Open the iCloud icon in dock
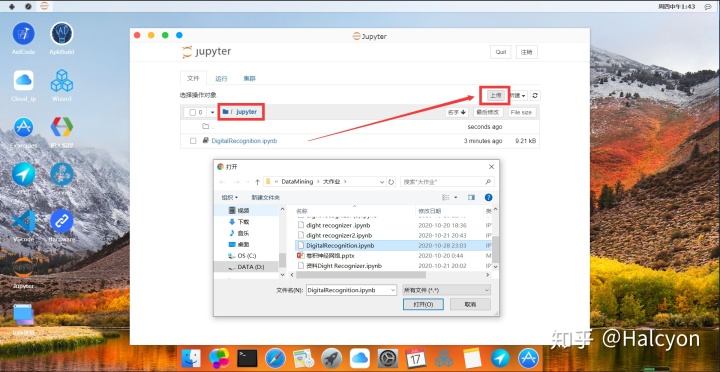720x372 pixels. click(360, 358)
